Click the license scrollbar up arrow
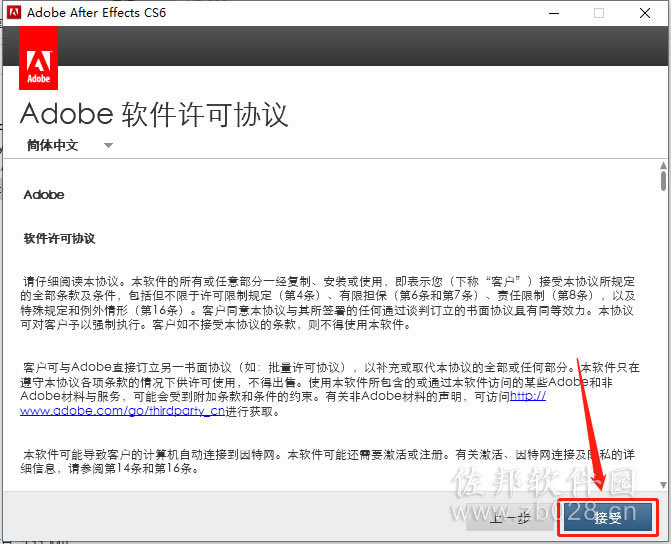The width and height of the screenshot is (671, 544). (663, 165)
